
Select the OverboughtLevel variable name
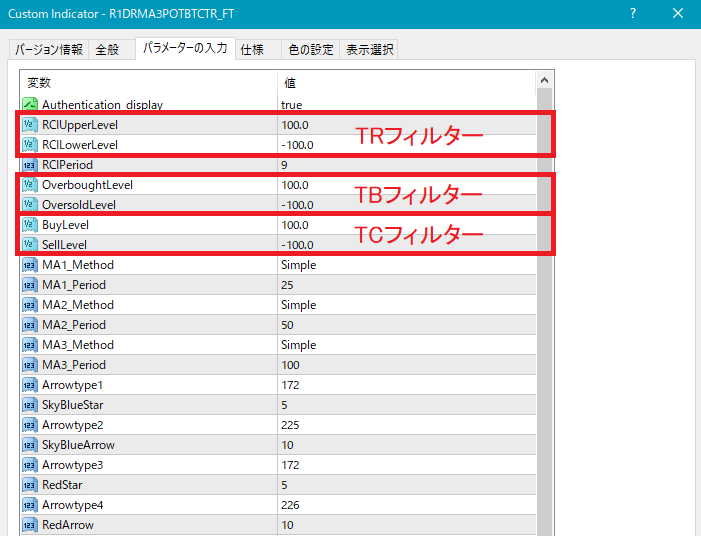coord(87,185)
